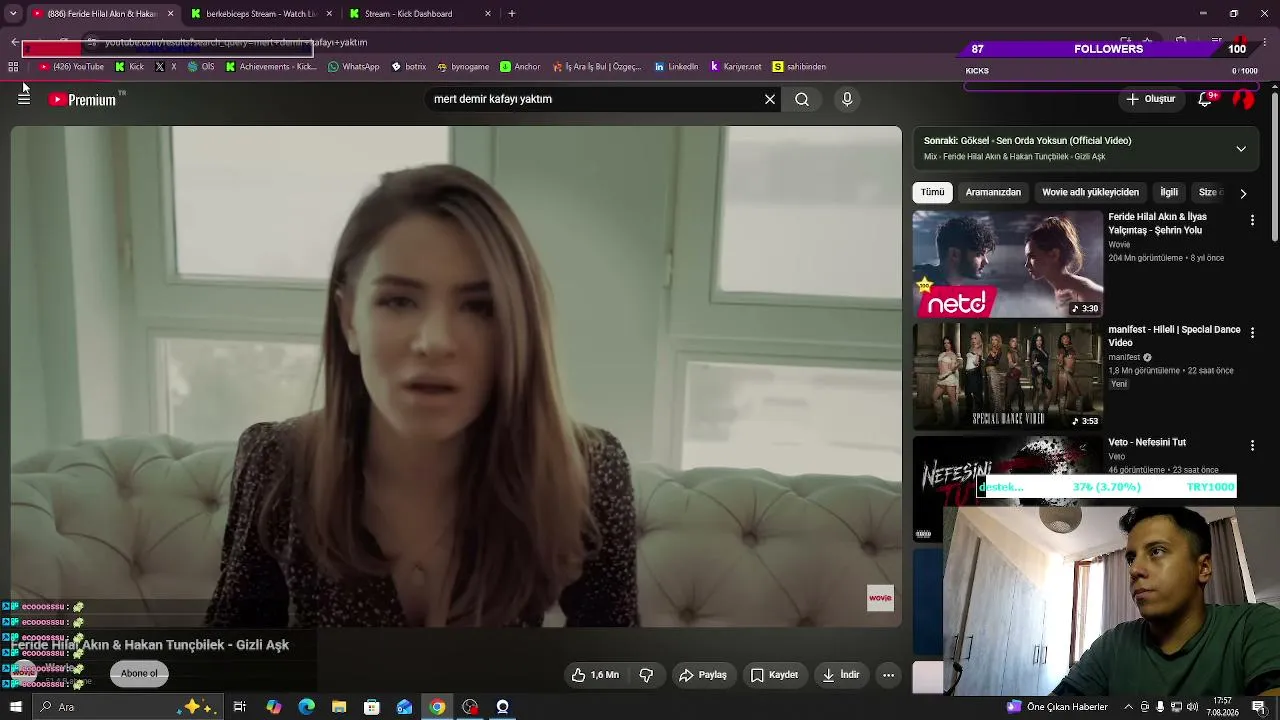Screen dimensions: 1280x720
Task: Run search with the magnifier button
Action: 802,99
